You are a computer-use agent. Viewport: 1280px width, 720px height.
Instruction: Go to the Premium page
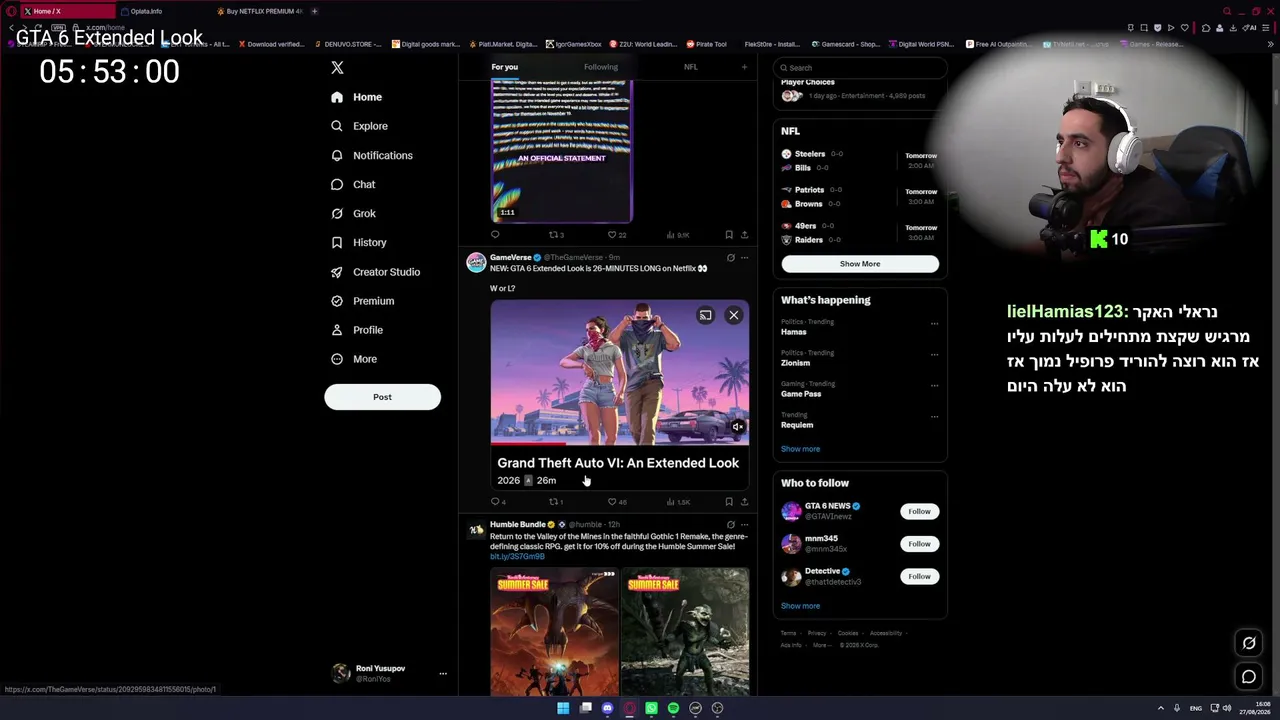click(362, 301)
